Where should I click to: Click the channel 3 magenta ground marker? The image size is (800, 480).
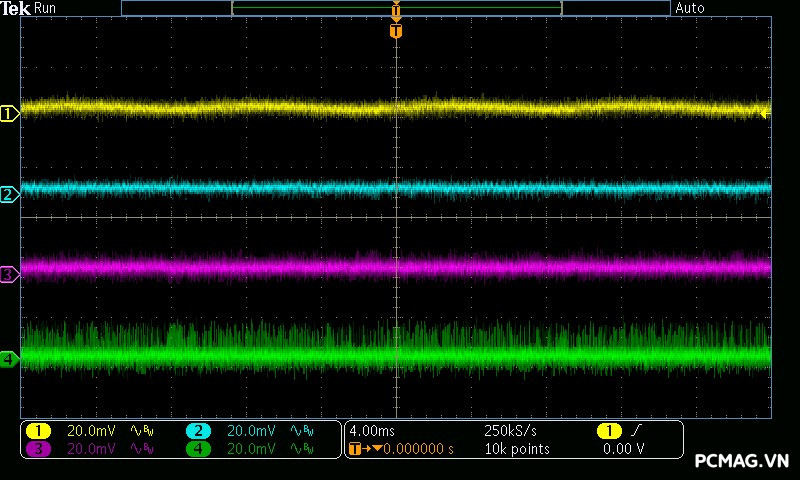point(9,274)
